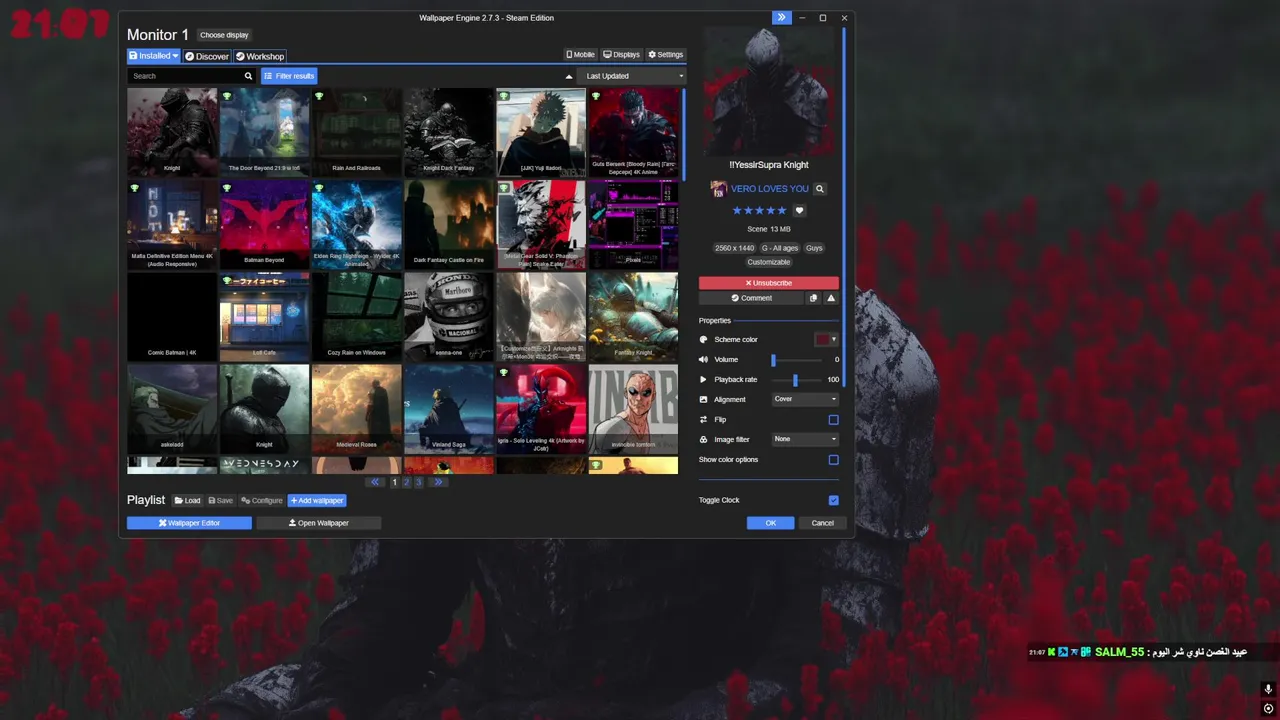Open the Mobile device panel
This screenshot has width=1280, height=720.
(580, 55)
